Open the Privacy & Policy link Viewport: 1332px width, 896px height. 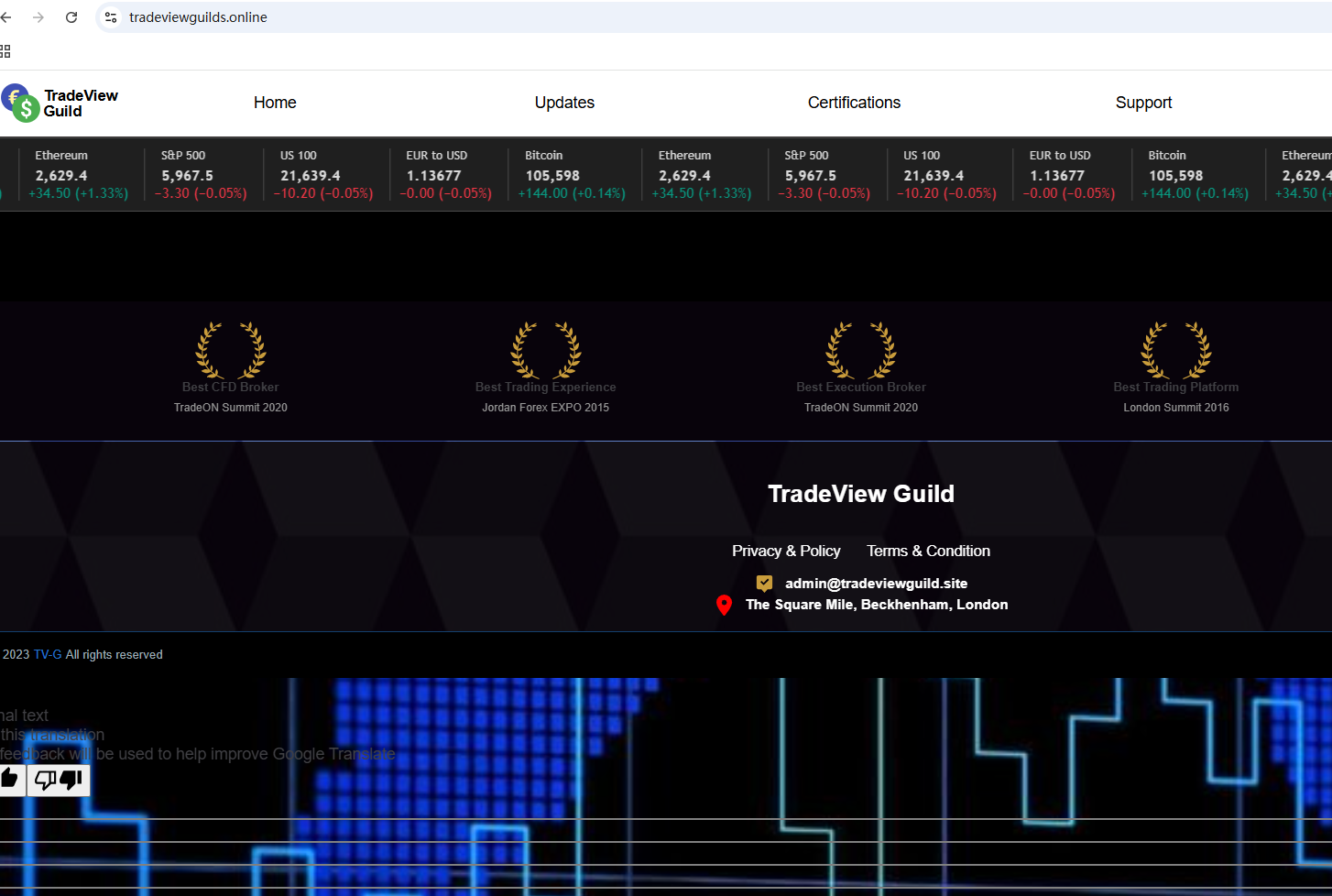[x=786, y=551]
